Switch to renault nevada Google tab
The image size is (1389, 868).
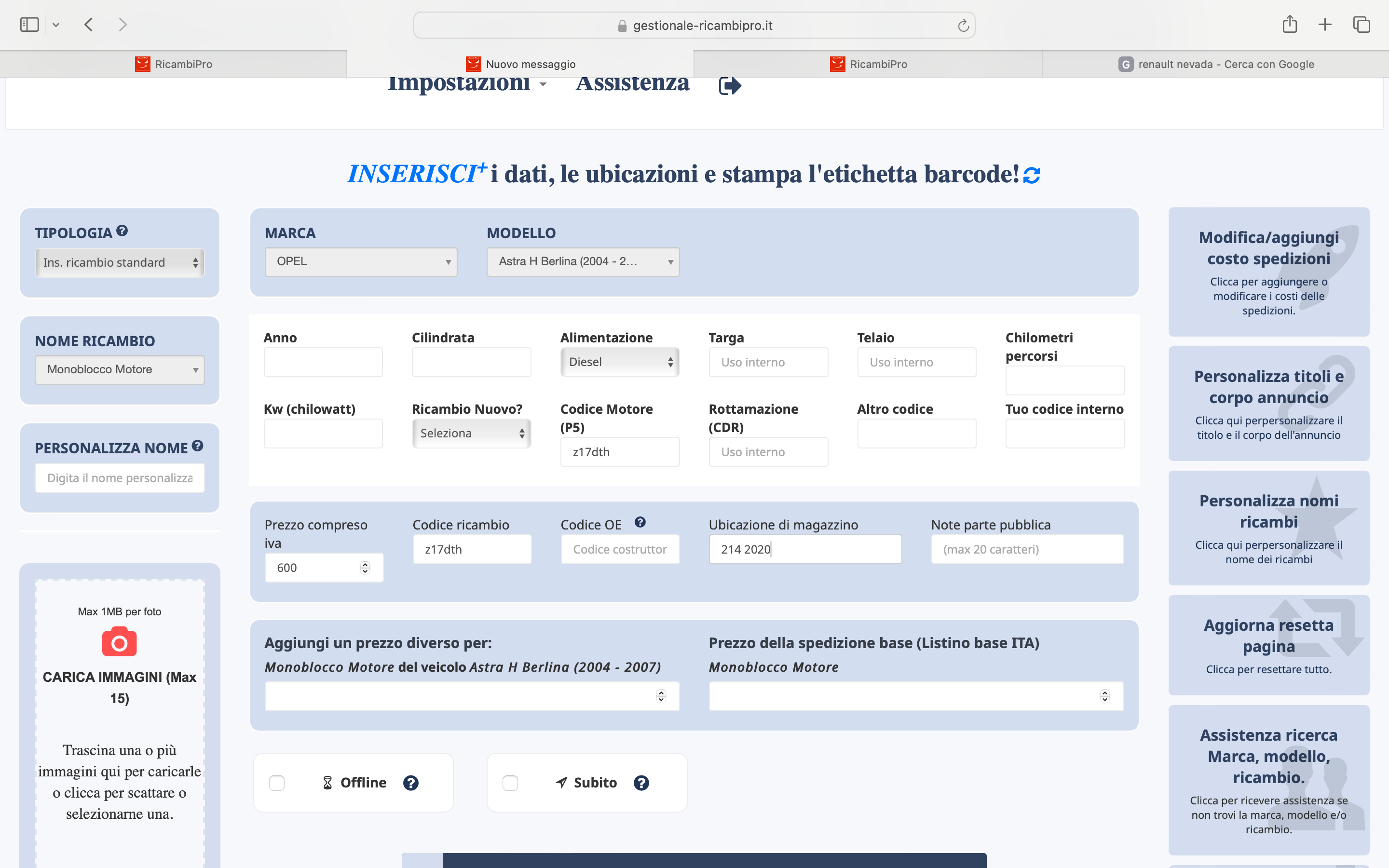[x=1216, y=64]
